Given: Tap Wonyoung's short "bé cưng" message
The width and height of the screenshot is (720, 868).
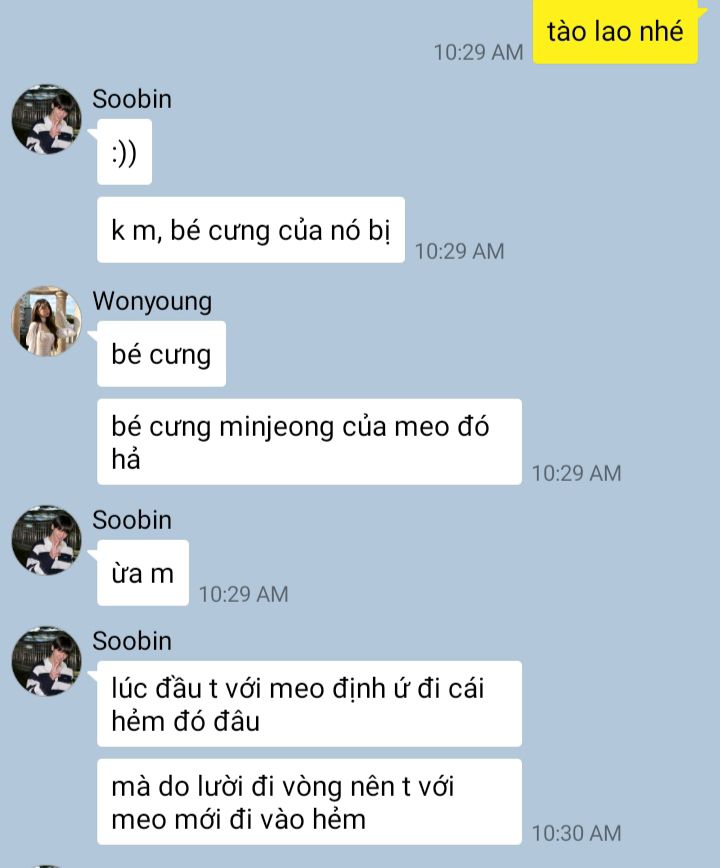Looking at the screenshot, I should click(x=162, y=354).
